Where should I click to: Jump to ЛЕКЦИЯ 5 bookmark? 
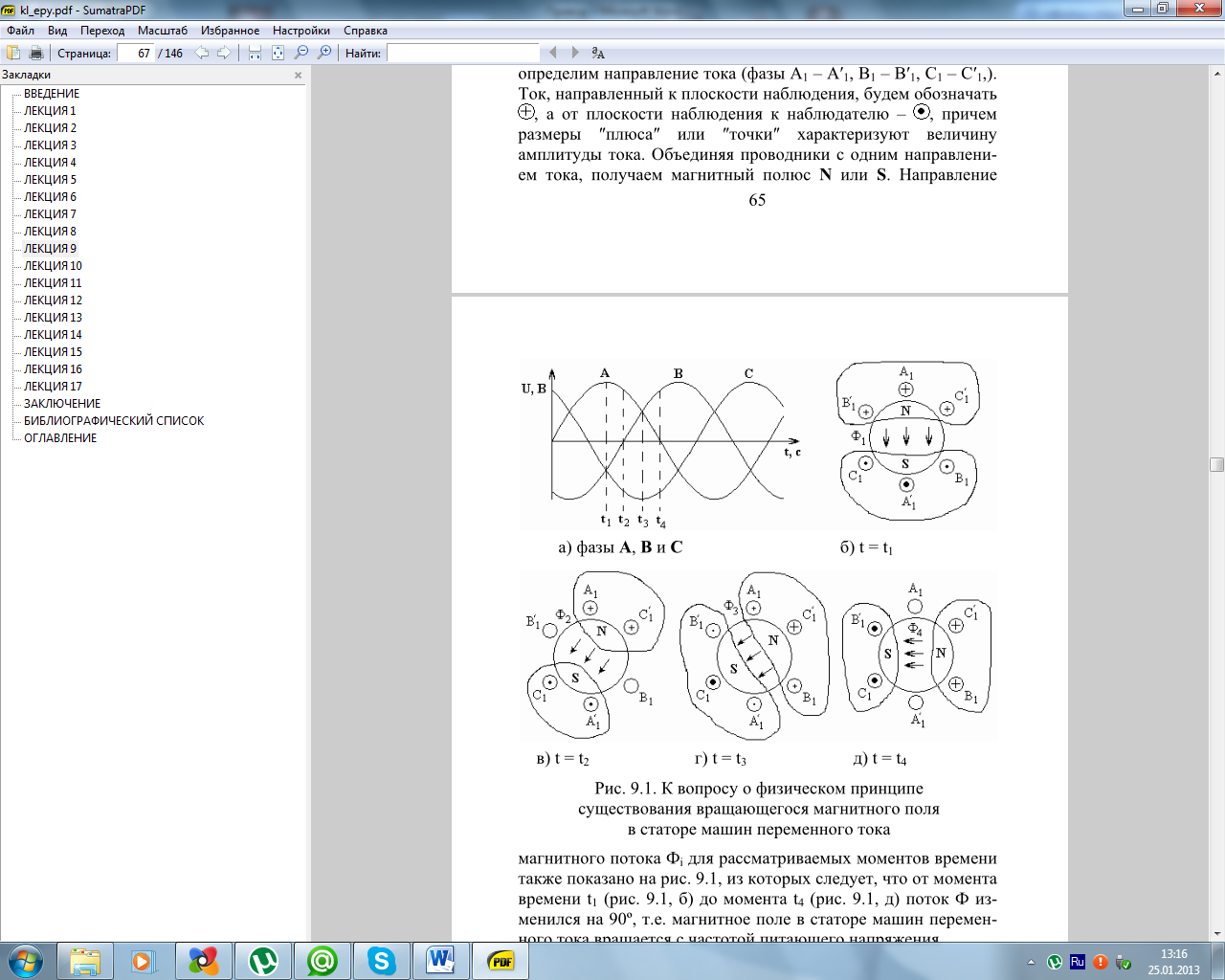point(50,180)
